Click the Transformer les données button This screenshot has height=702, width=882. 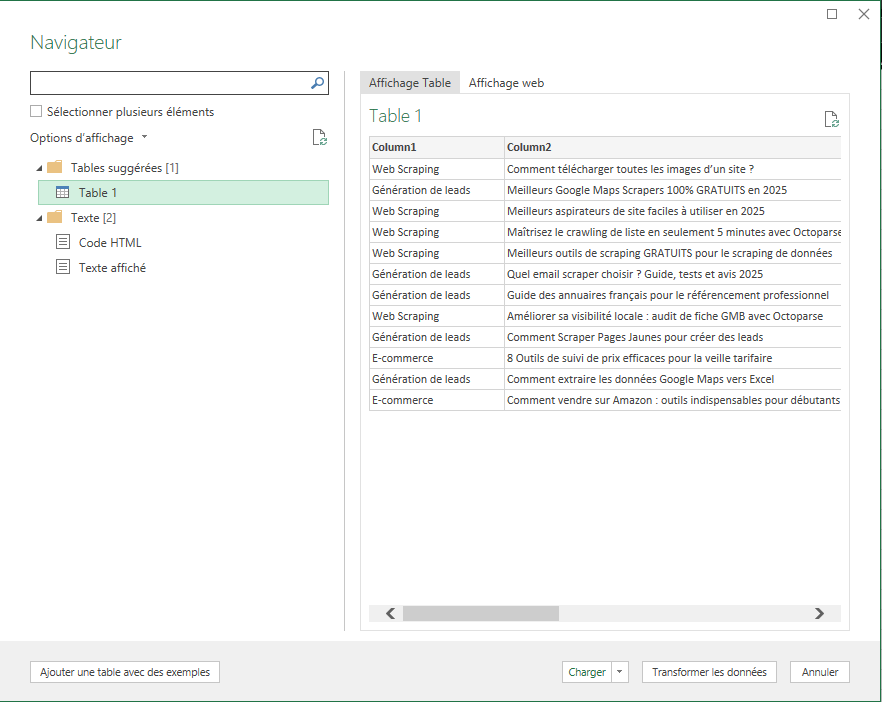coord(709,672)
